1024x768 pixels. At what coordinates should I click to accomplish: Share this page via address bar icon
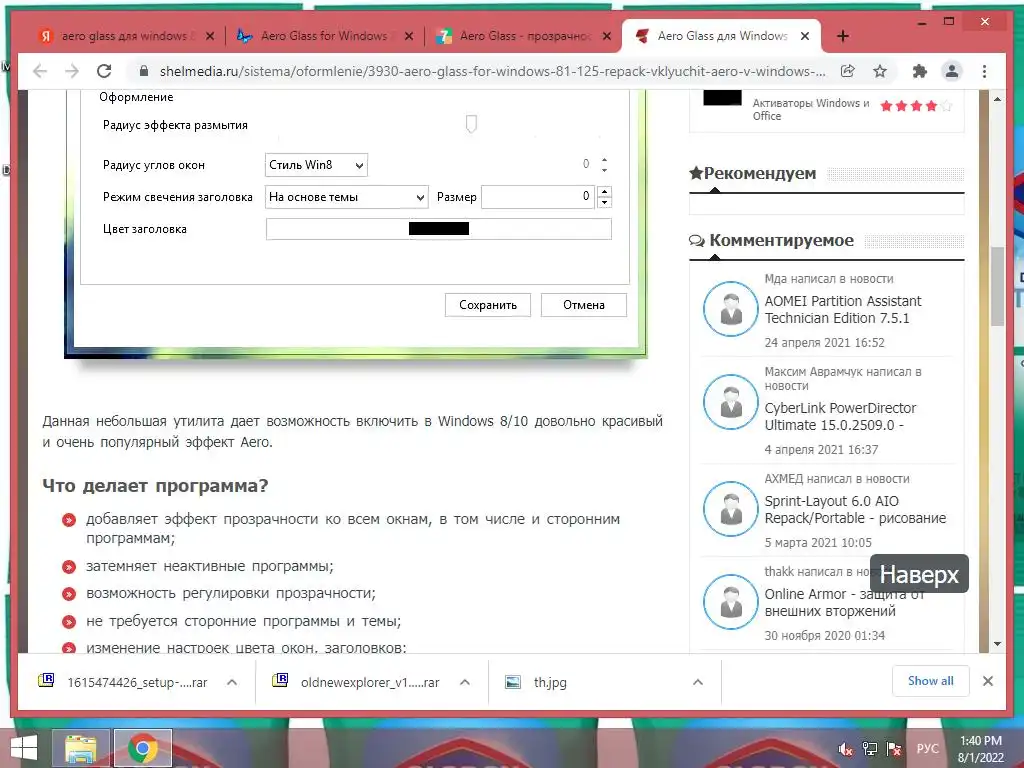pyautogui.click(x=848, y=71)
